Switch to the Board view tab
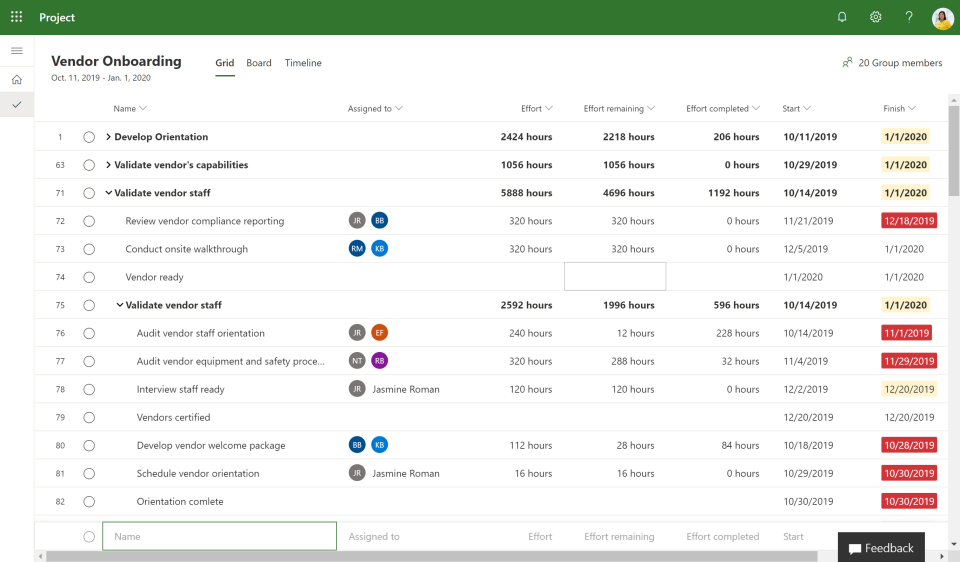This screenshot has height=562, width=960. coord(259,63)
